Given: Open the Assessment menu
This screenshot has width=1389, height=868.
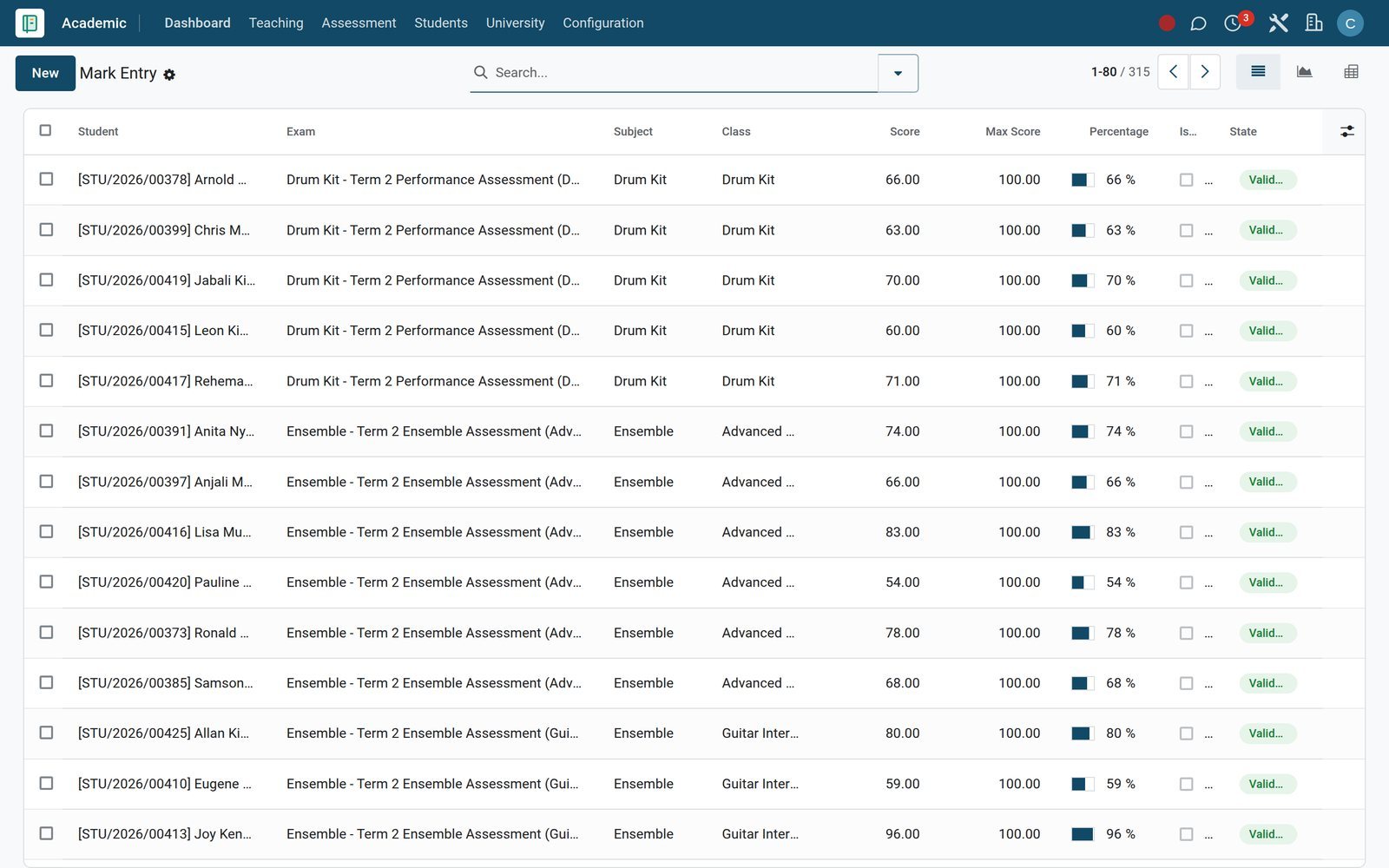Looking at the screenshot, I should point(359,23).
